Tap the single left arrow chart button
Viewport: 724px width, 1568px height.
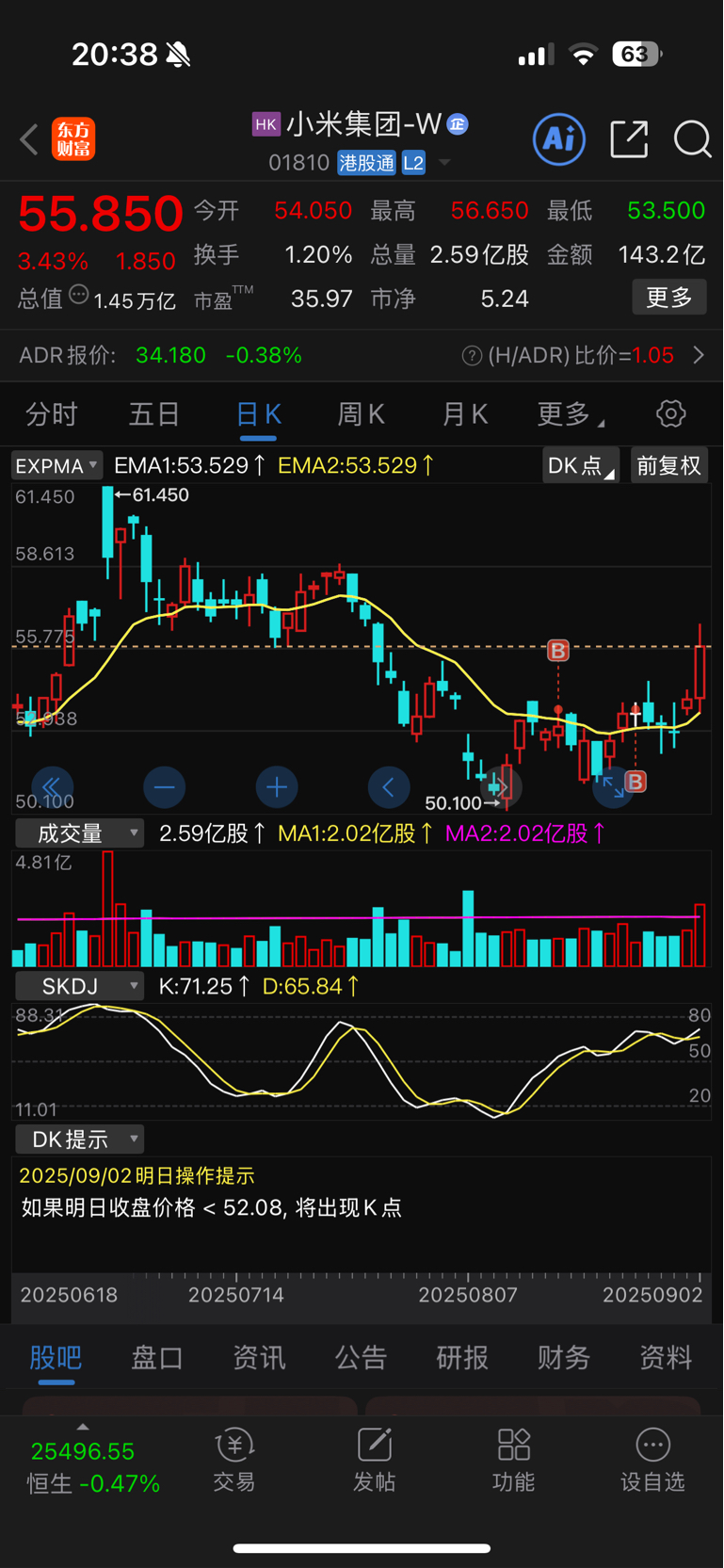388,787
